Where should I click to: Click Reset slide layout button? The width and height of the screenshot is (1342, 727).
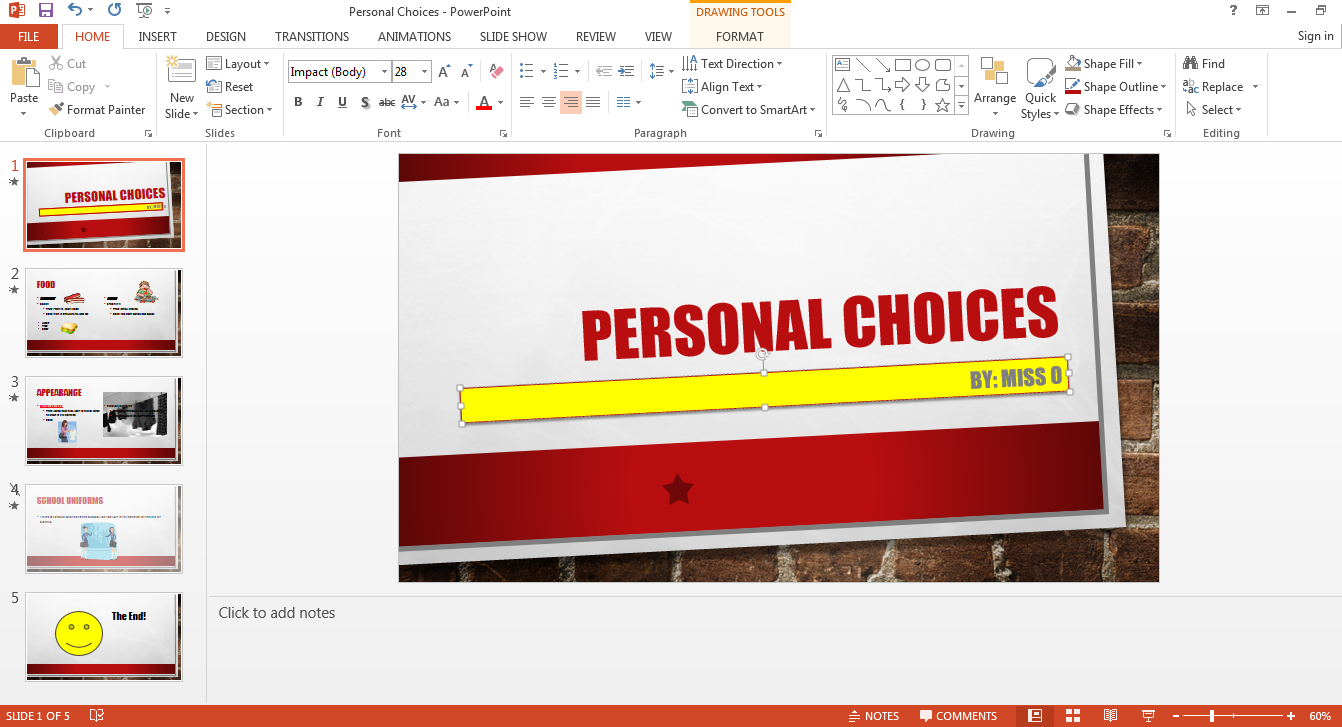click(230, 87)
